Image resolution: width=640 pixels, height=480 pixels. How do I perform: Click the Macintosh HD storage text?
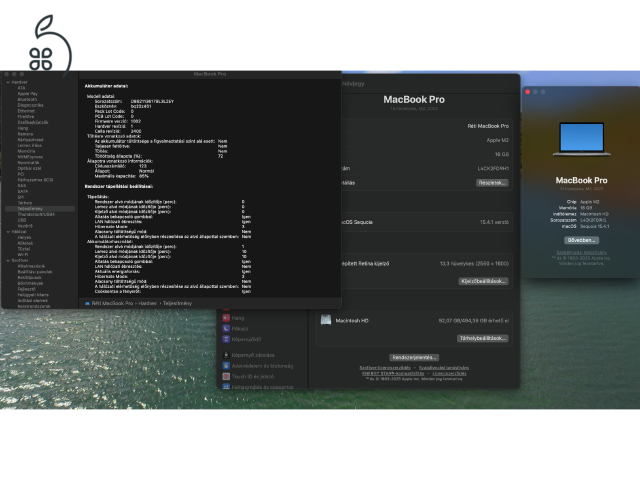[352, 320]
